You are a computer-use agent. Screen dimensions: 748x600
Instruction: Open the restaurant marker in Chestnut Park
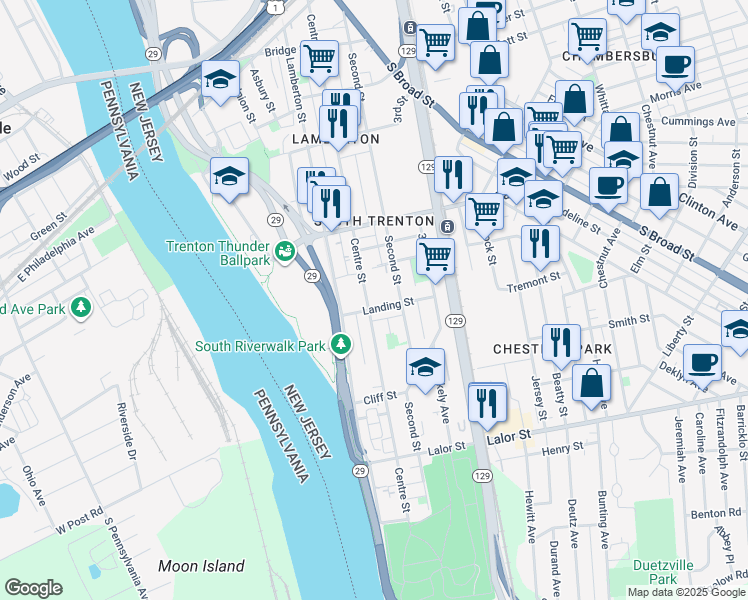[561, 344]
